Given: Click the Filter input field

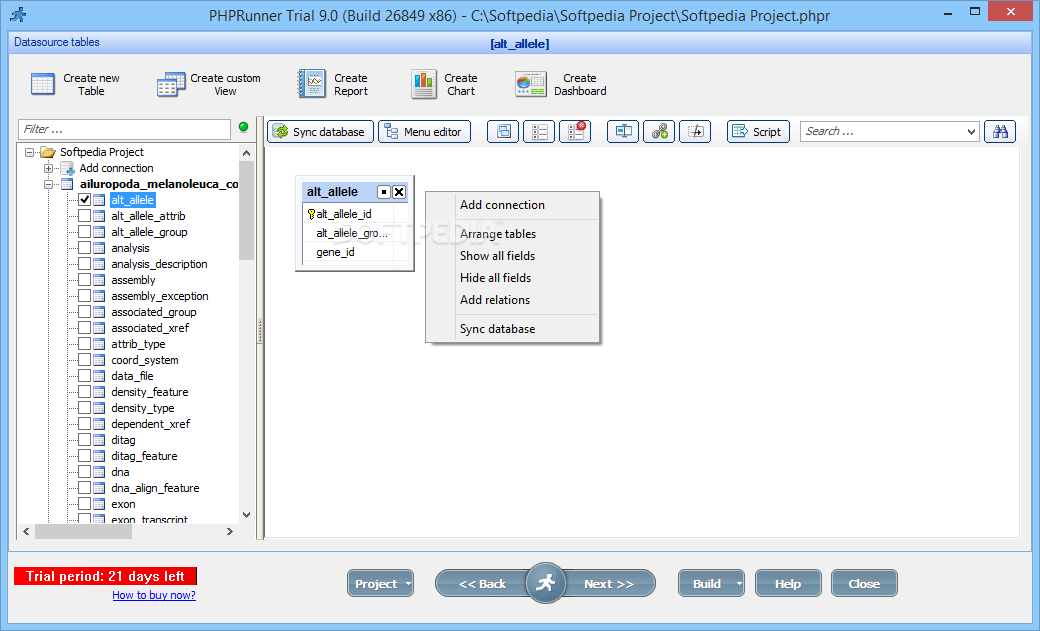Looking at the screenshot, I should point(124,129).
